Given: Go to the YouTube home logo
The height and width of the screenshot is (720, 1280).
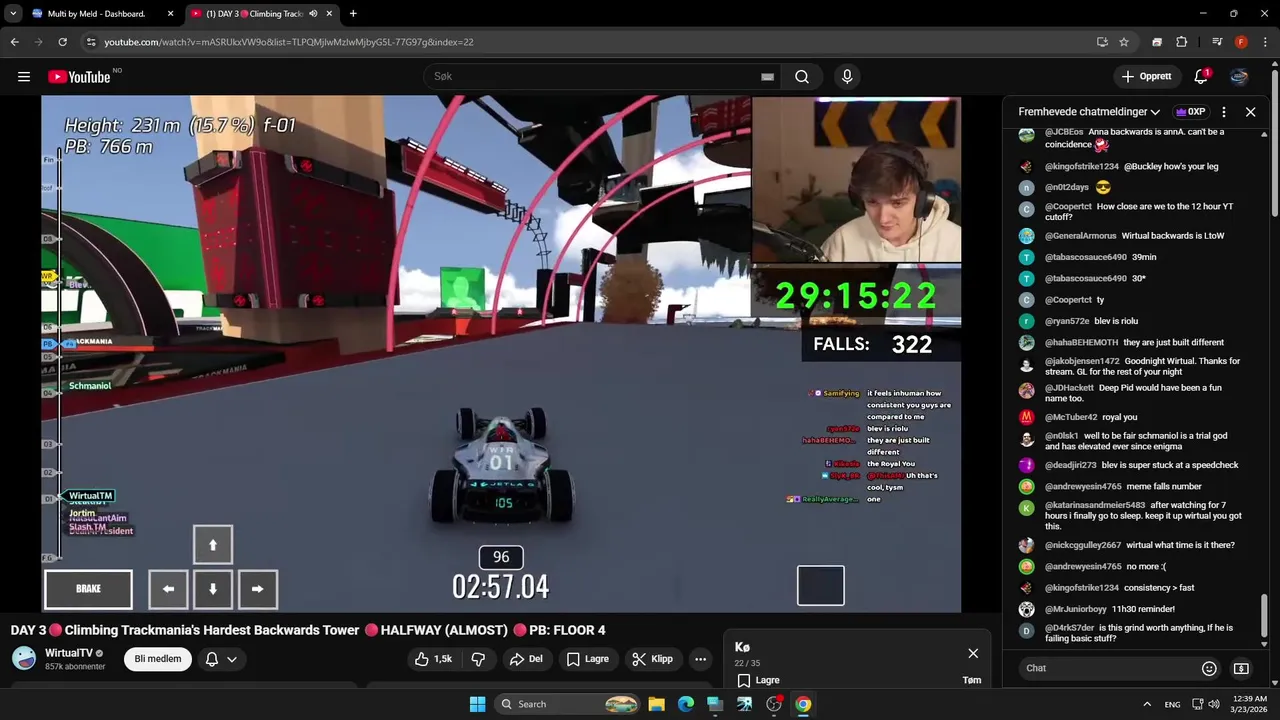Looking at the screenshot, I should (x=79, y=77).
